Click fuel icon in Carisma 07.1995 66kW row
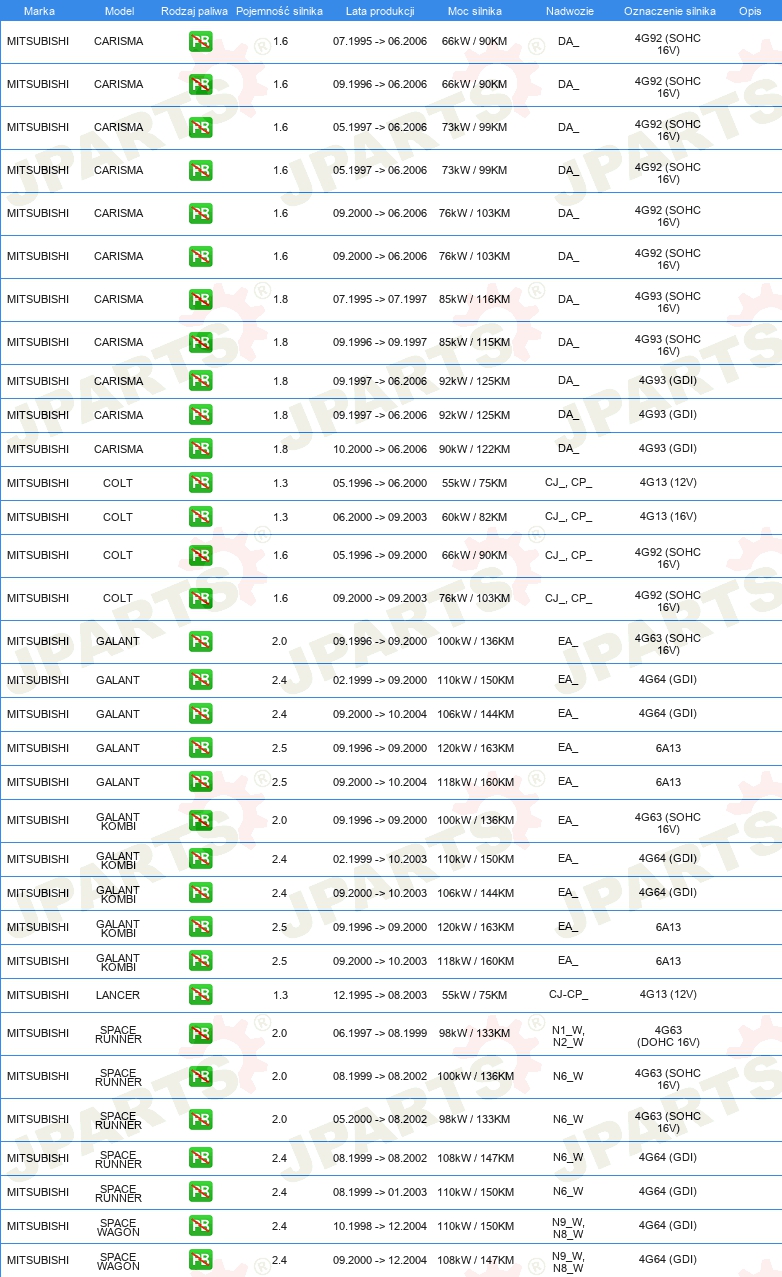Image resolution: width=782 pixels, height=1277 pixels. coord(200,42)
